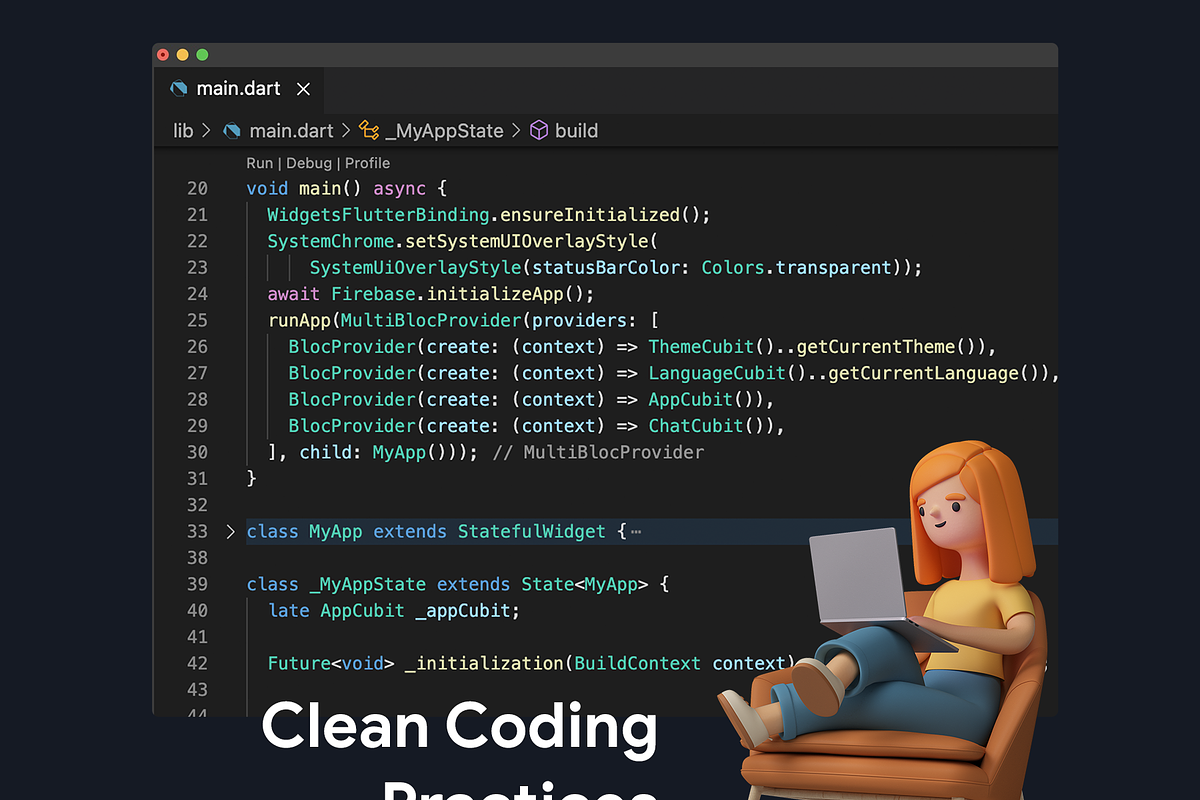Click 'ensureInitialized' on line 21

(590, 214)
